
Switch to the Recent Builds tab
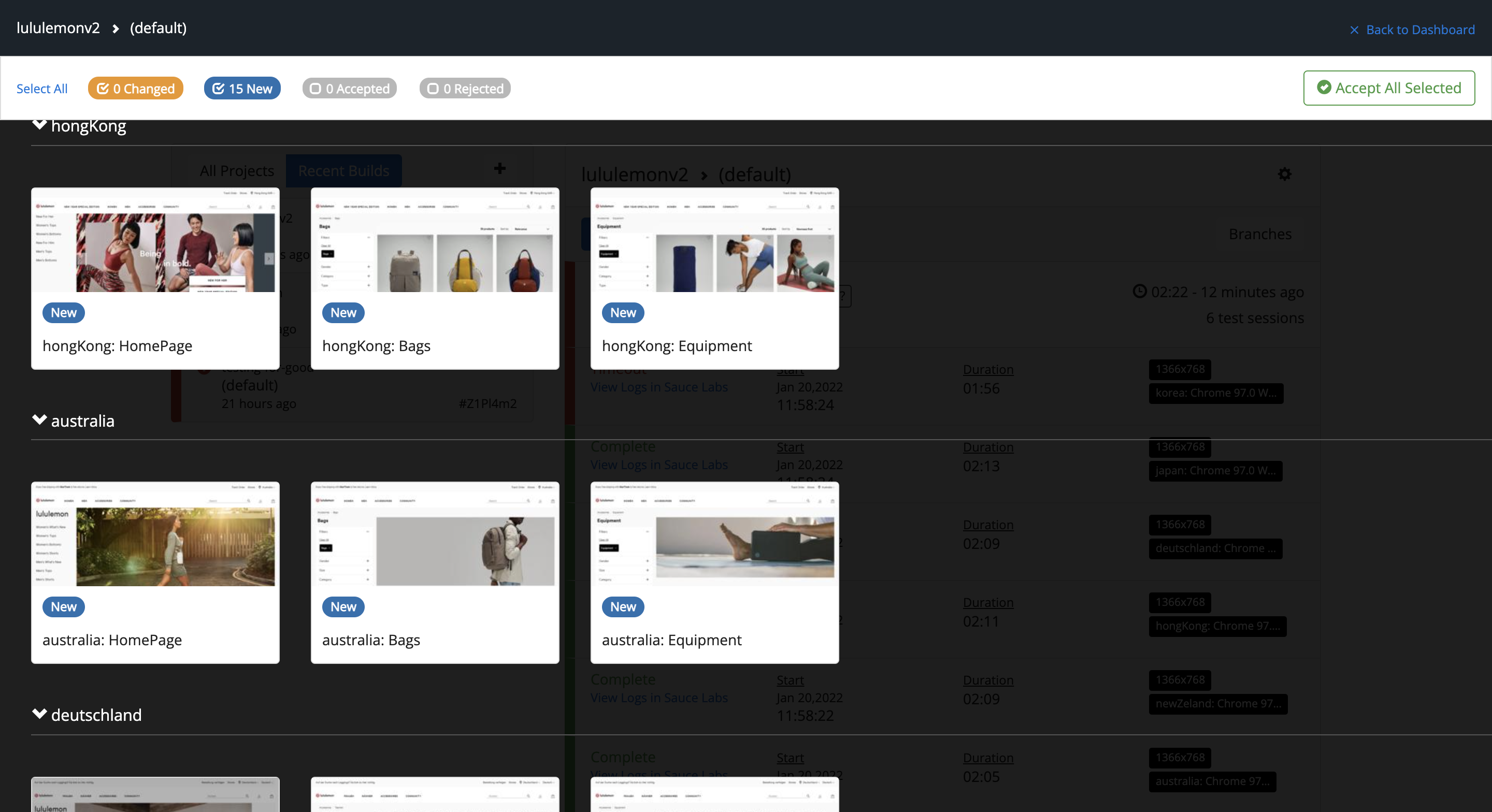(x=343, y=171)
